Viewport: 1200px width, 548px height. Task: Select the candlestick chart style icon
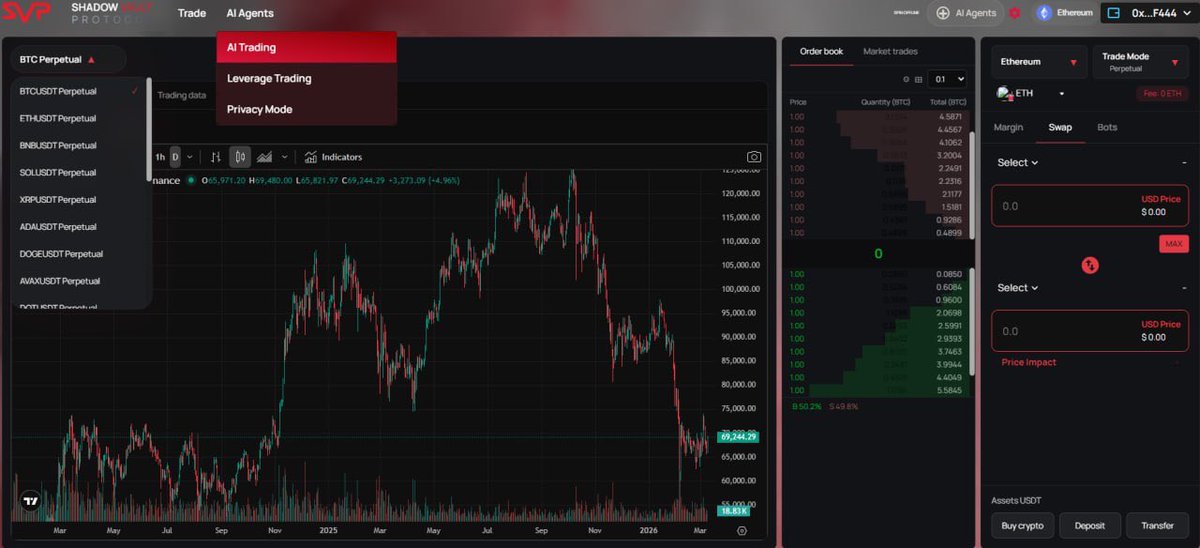pos(240,157)
